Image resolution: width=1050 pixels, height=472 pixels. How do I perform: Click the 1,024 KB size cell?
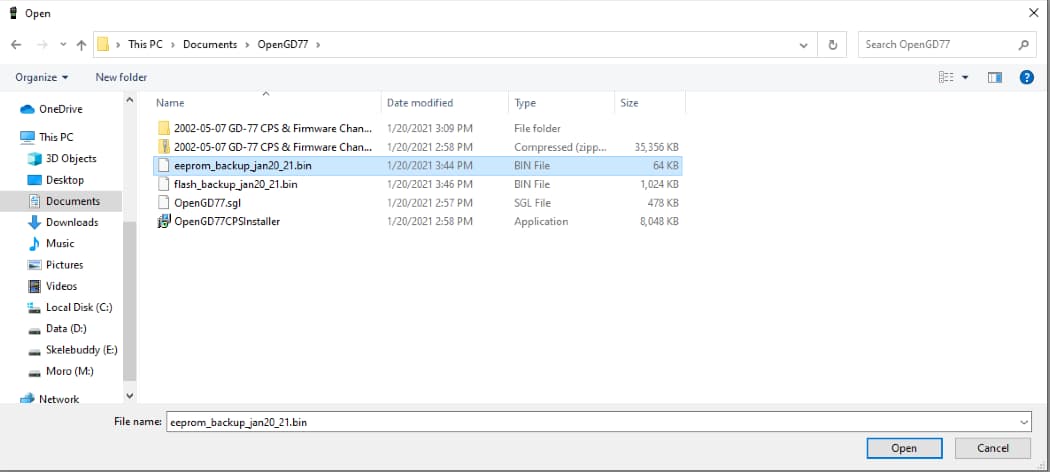click(x=660, y=184)
